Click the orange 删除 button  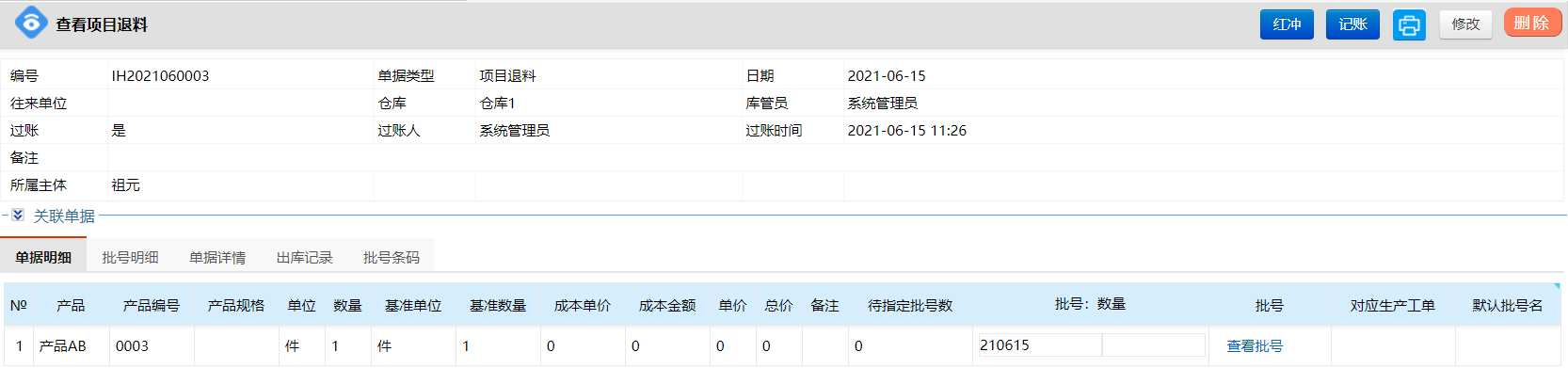1532,23
